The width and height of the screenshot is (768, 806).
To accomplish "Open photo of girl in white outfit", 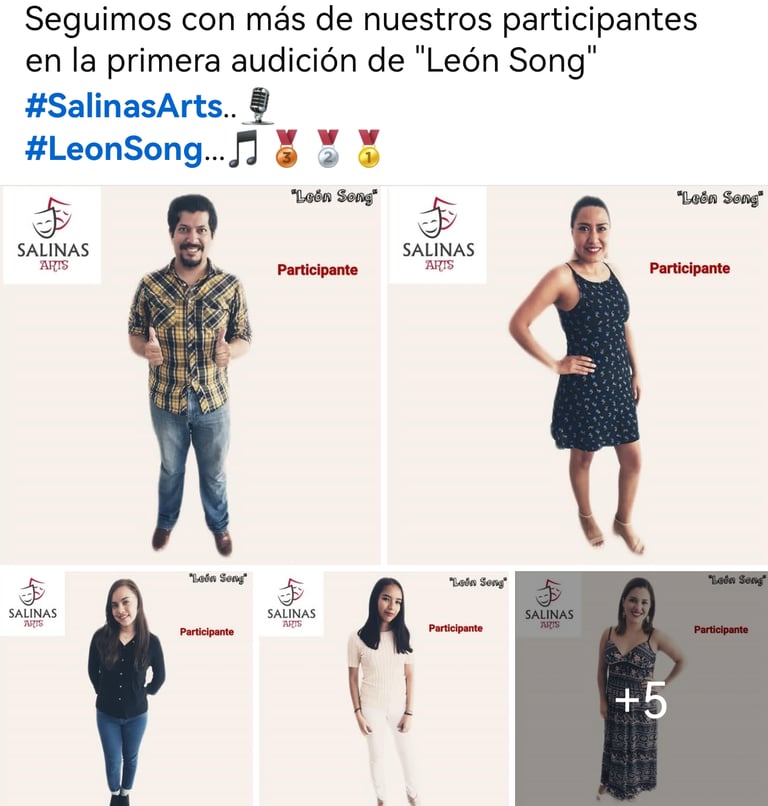I will pos(383,688).
